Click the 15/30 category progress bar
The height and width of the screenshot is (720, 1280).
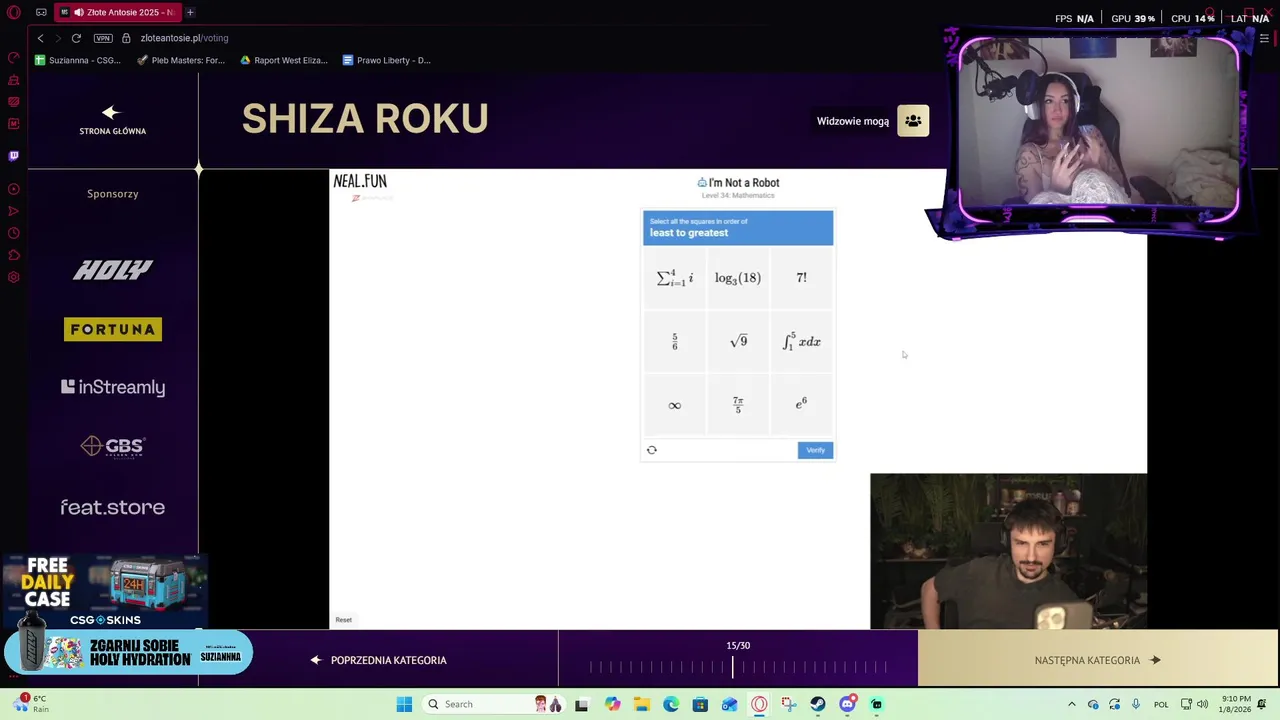pyautogui.click(x=738, y=667)
